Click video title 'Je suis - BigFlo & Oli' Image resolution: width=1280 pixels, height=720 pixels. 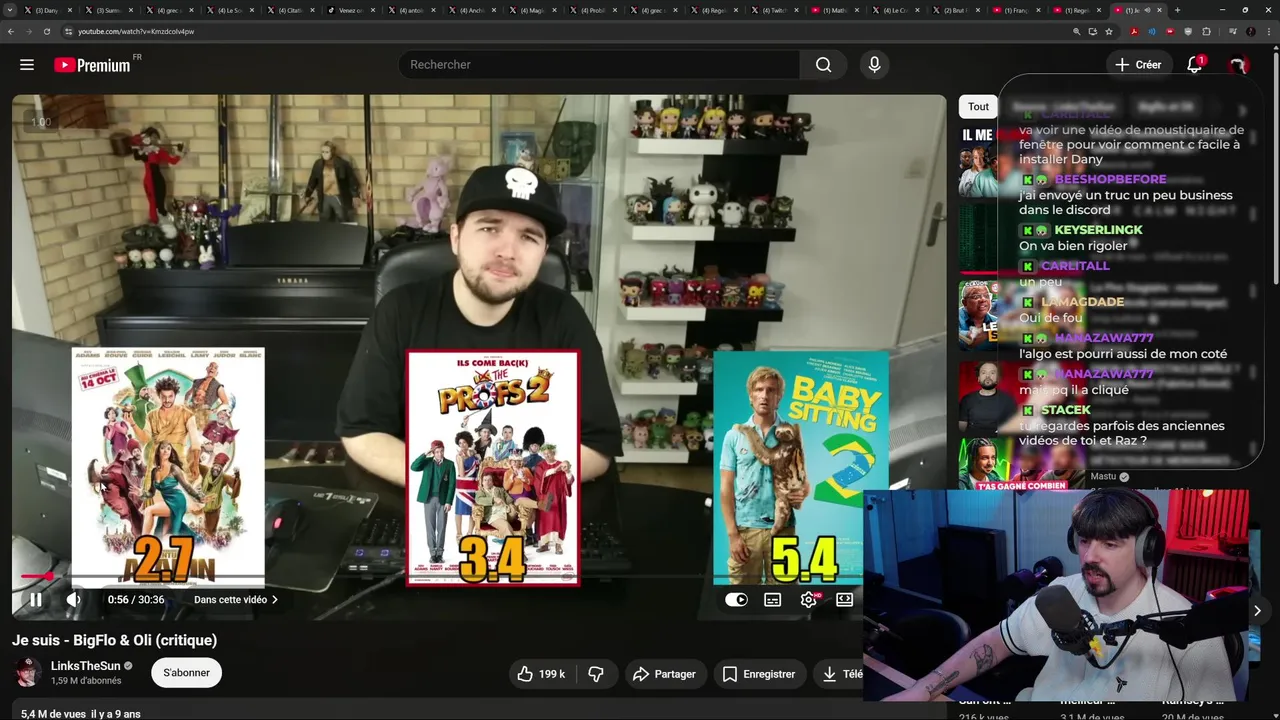tap(114, 640)
